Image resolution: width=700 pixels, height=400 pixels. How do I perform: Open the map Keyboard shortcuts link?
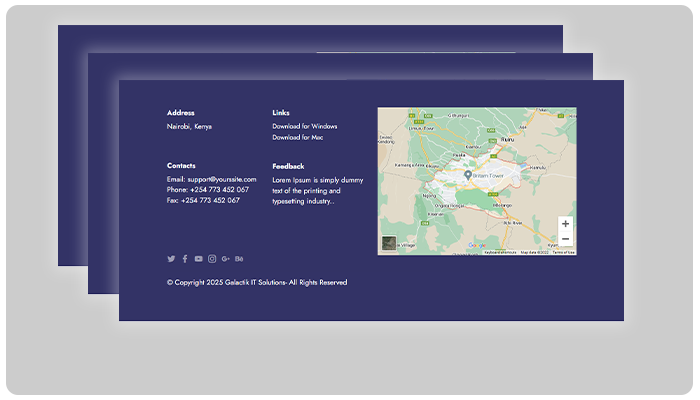click(500, 253)
